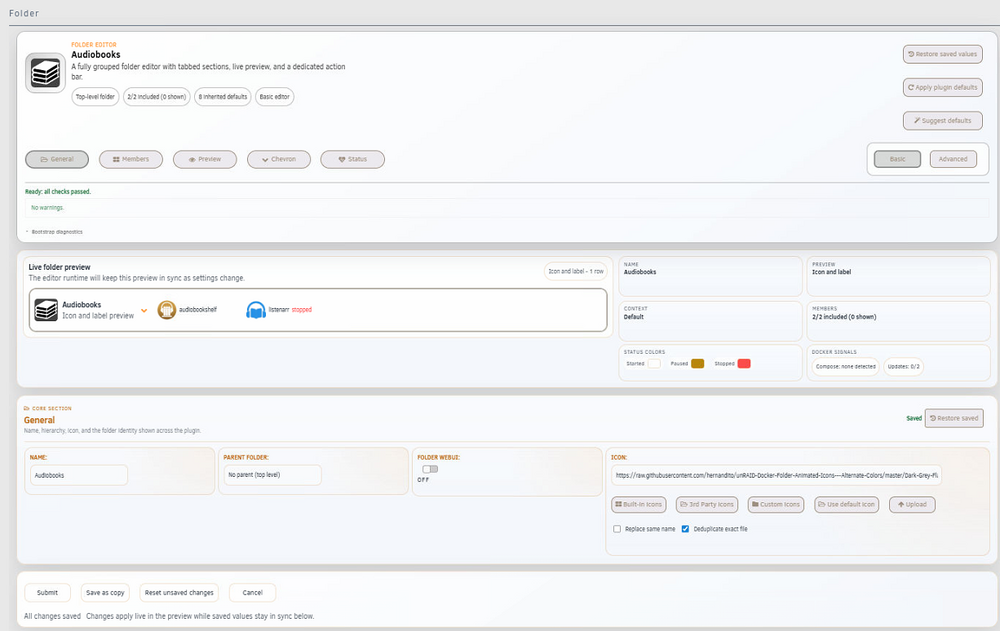Open the Status tab
1000x631 pixels.
[x=352, y=160]
